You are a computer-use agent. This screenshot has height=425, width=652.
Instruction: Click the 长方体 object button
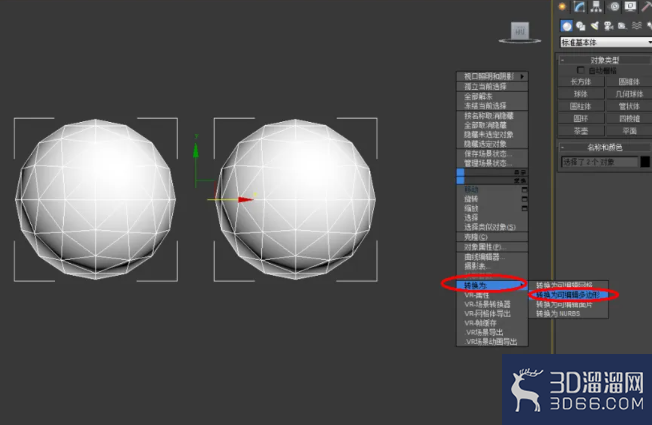tap(581, 82)
